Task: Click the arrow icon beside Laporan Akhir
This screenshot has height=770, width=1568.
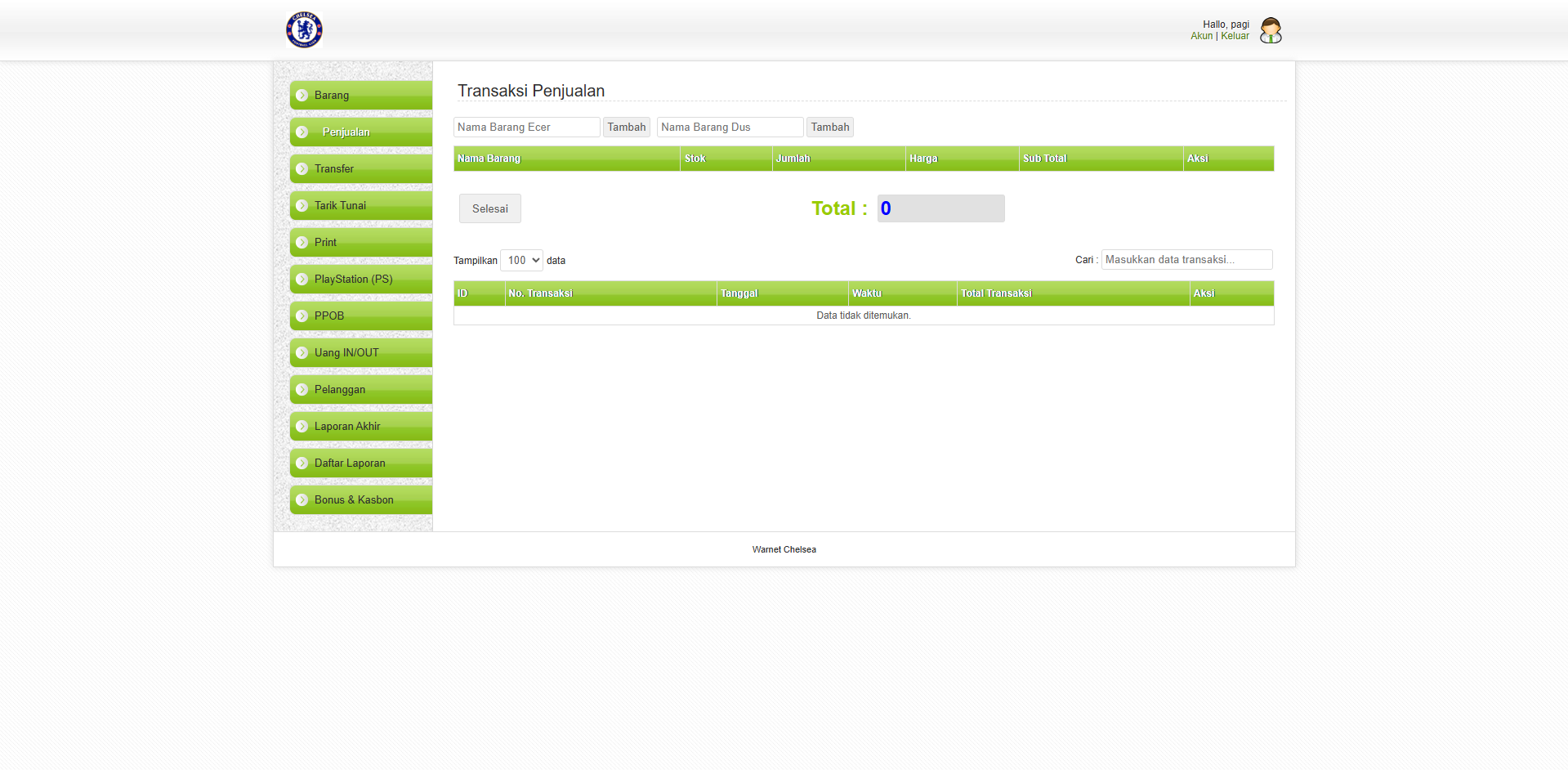Action: point(302,427)
